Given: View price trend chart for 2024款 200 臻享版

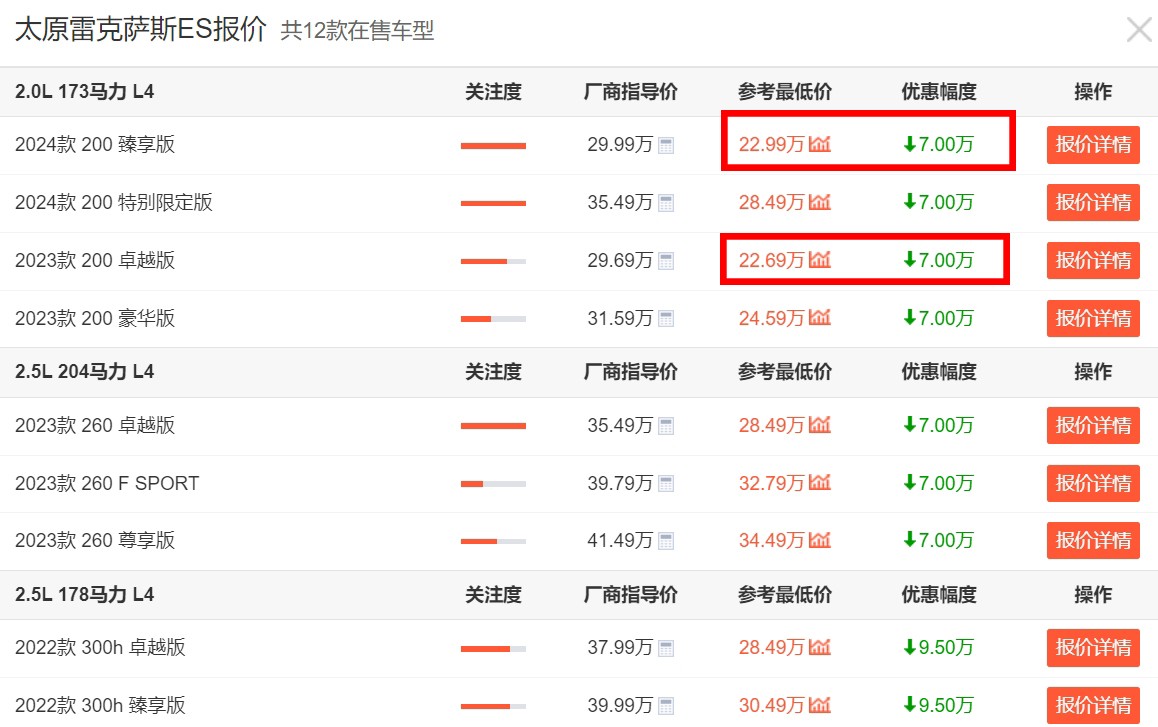Looking at the screenshot, I should coord(820,144).
